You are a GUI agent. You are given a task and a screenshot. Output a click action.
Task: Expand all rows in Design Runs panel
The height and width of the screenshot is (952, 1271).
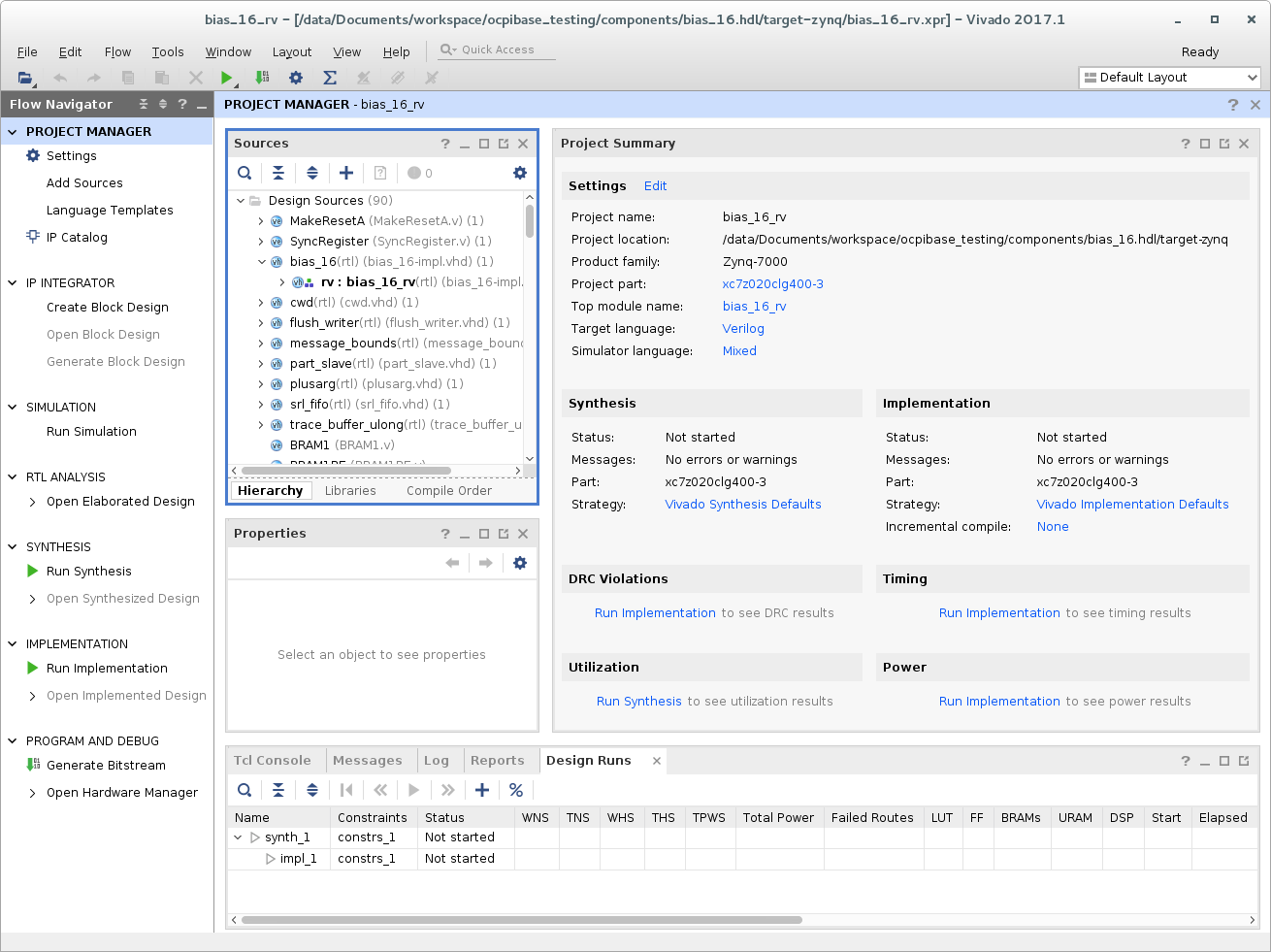312,790
